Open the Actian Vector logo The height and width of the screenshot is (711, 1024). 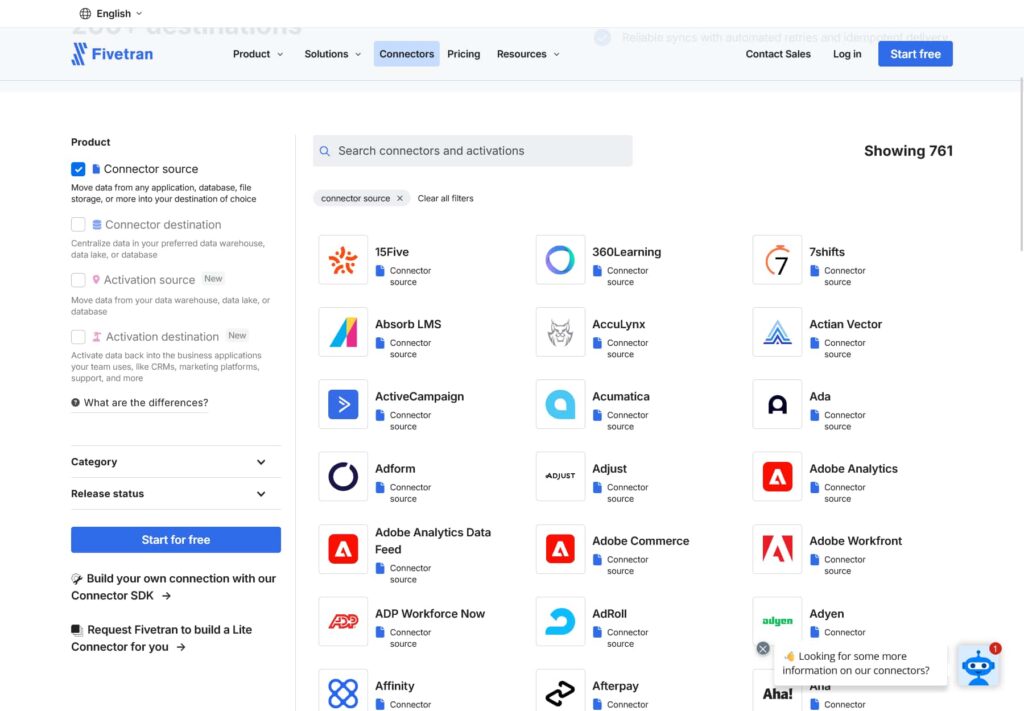click(777, 332)
